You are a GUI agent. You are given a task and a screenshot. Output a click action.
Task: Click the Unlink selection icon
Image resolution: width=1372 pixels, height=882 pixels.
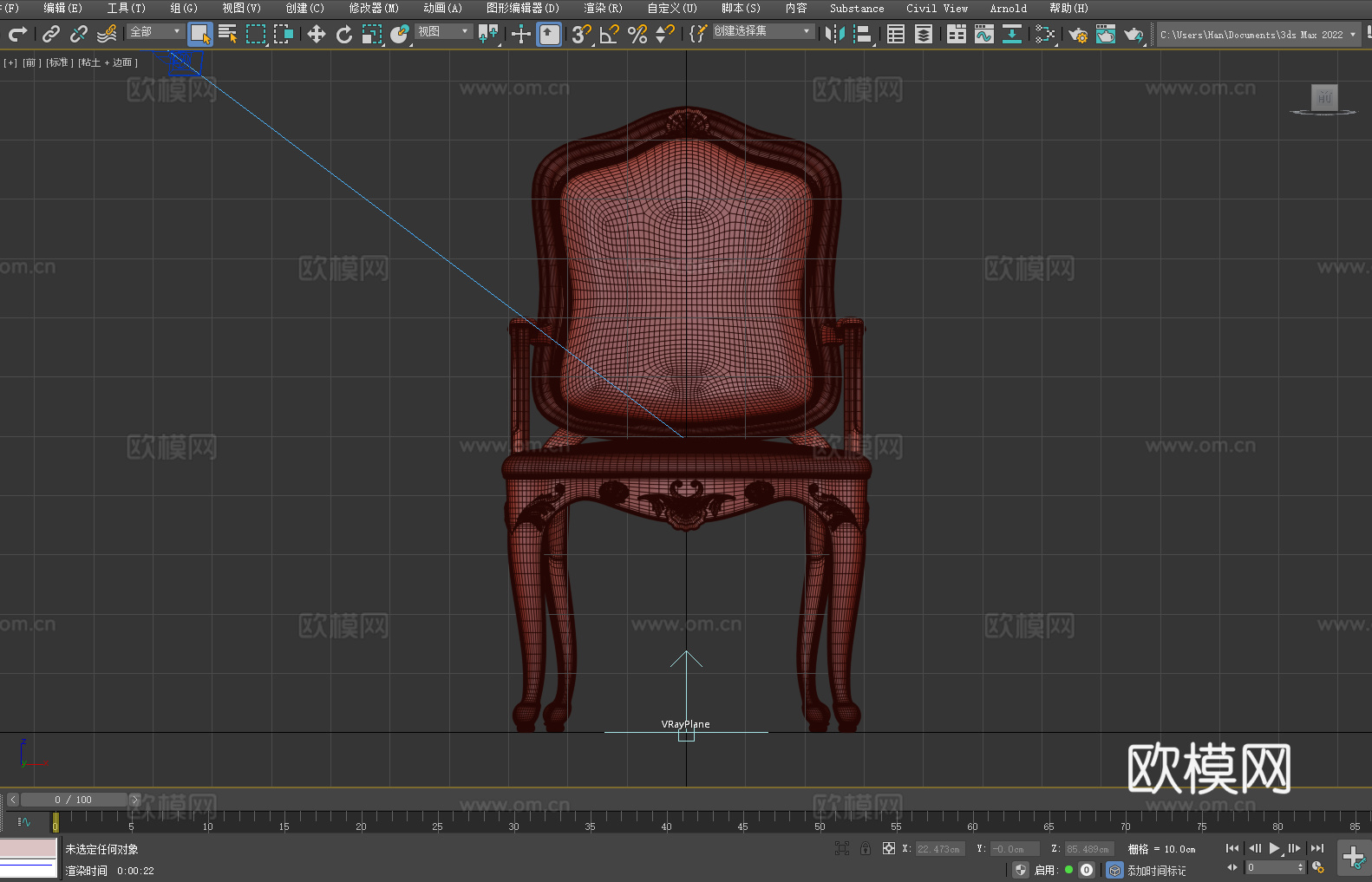79,34
